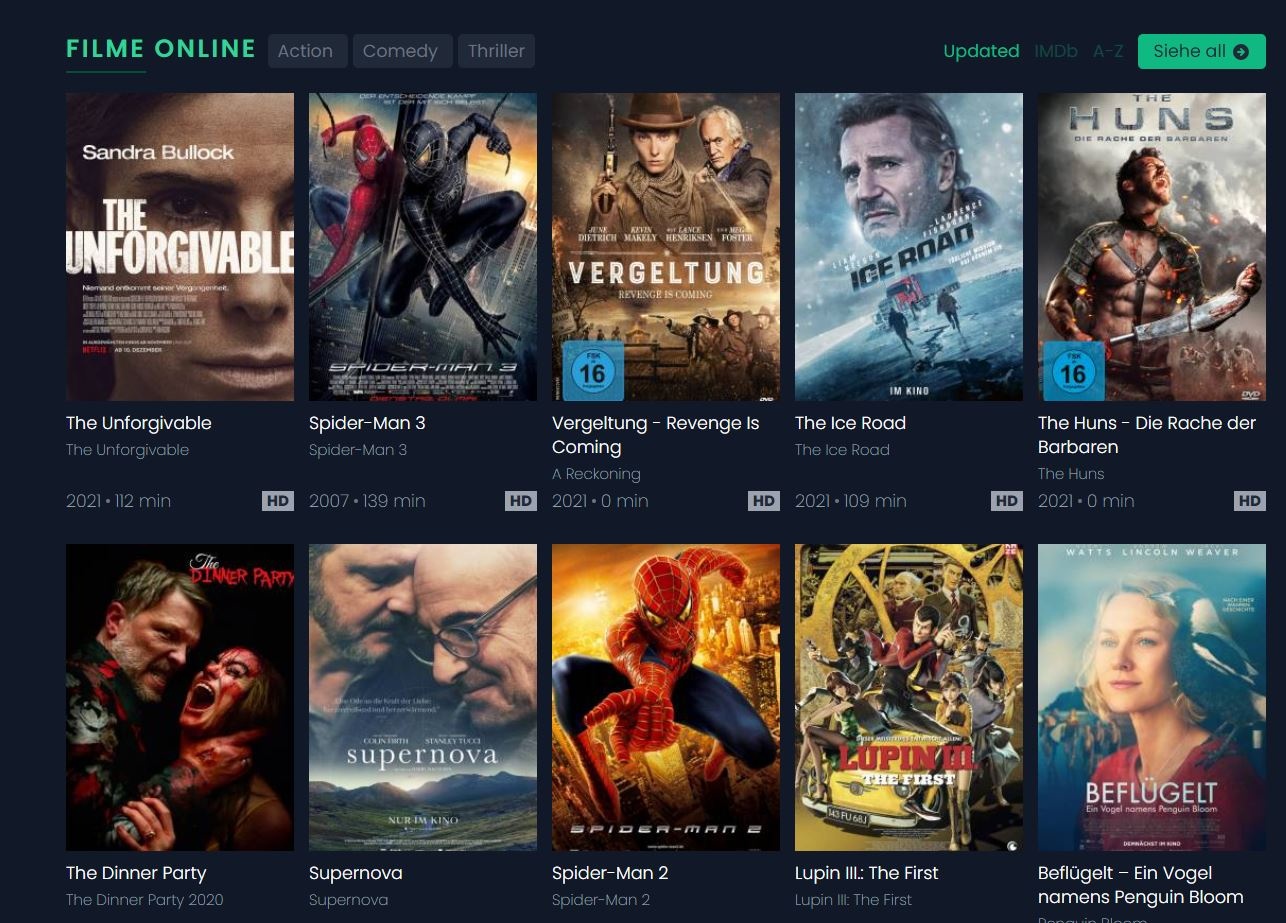Screen dimensions: 1286x923
Task: Open The Dinner Party poster
Action: click(180, 697)
